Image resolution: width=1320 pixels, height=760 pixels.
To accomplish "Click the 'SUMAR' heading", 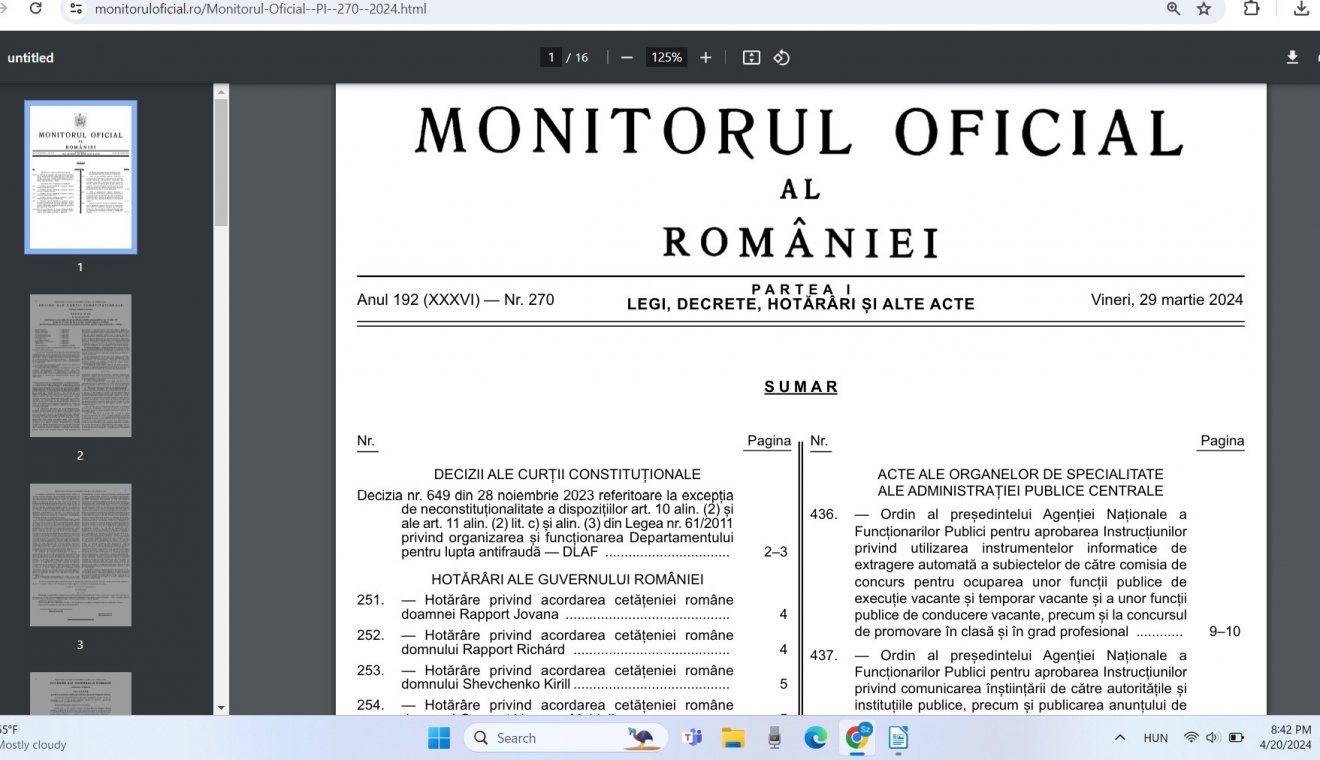I will 801,387.
